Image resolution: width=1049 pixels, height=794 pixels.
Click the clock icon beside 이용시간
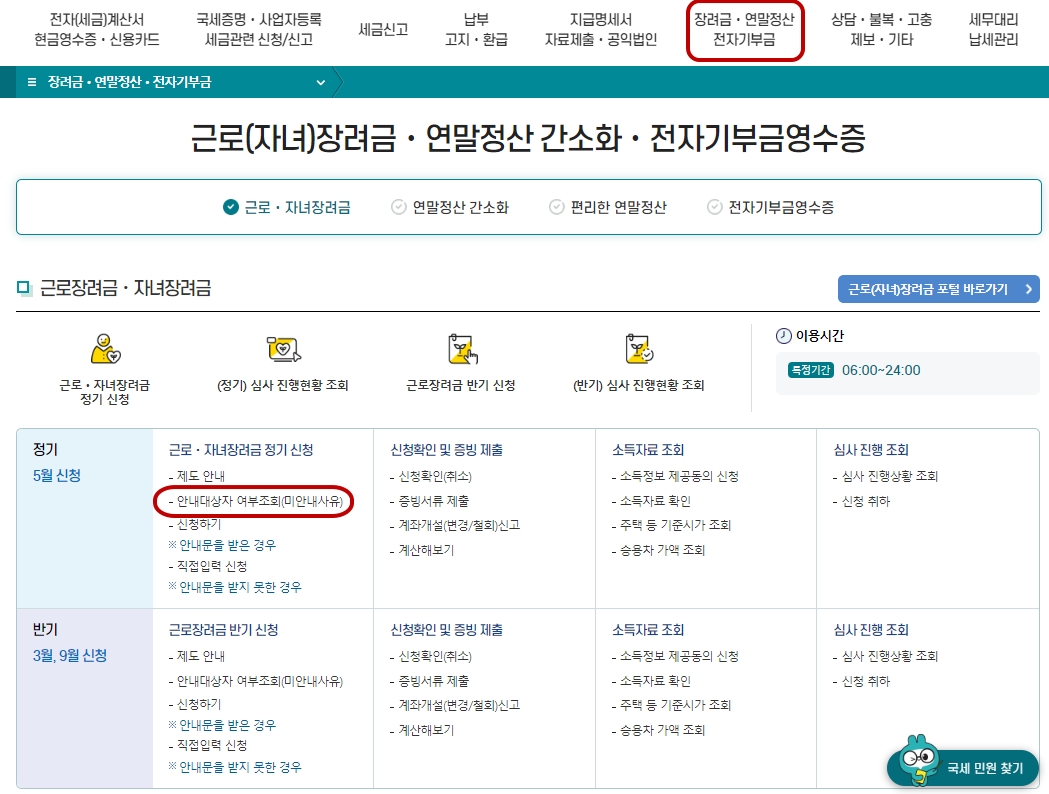coord(785,334)
